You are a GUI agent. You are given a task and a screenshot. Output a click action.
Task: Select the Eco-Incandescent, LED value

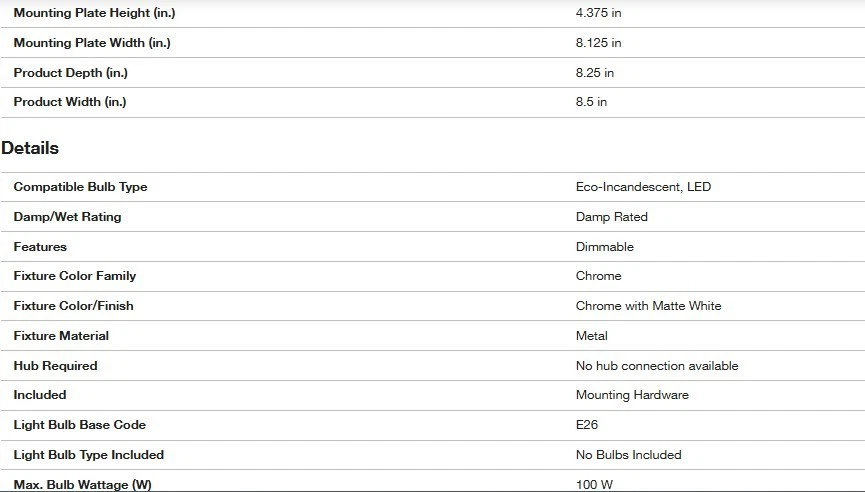(x=643, y=187)
